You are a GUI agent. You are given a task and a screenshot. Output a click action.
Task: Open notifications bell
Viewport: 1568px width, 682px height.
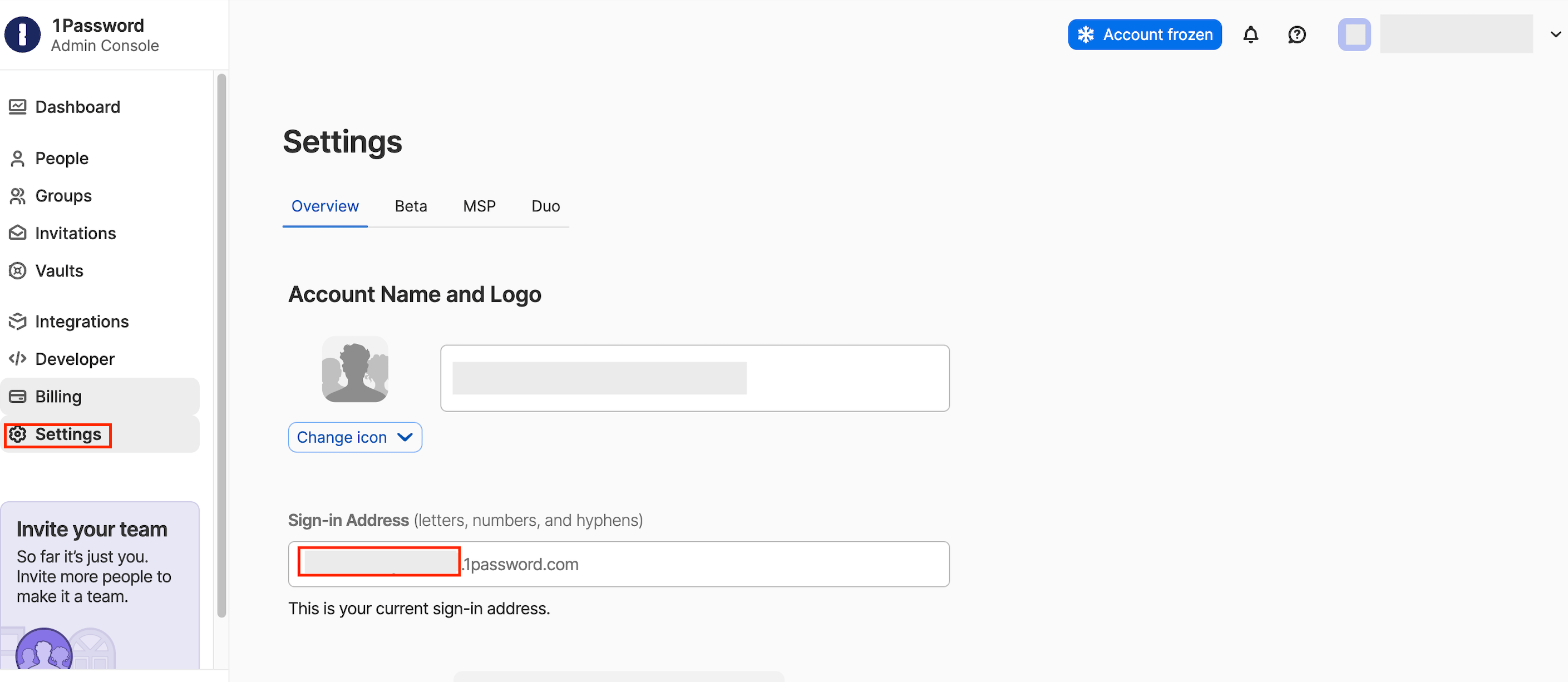click(x=1250, y=34)
